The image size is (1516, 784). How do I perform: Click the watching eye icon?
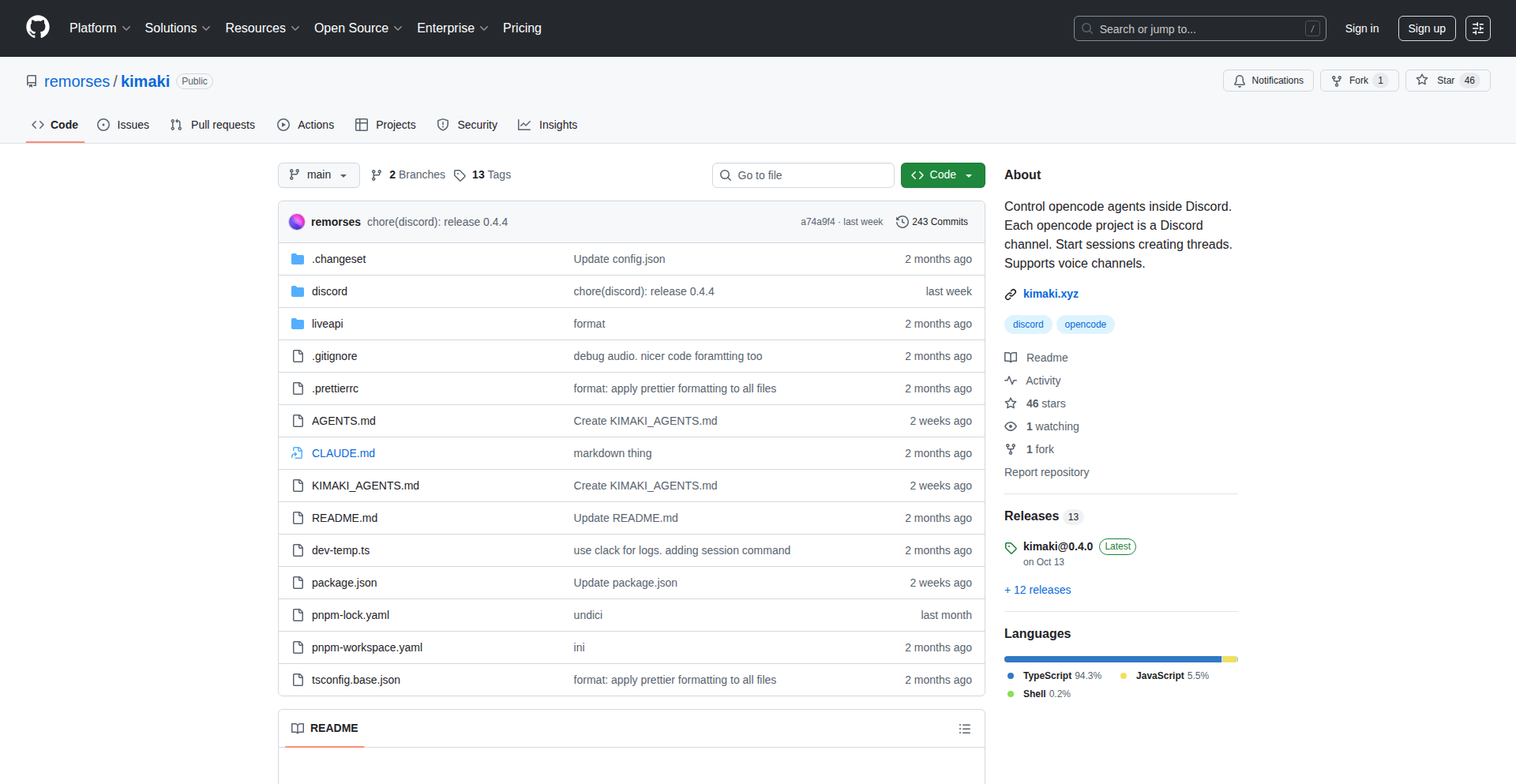click(x=1011, y=426)
